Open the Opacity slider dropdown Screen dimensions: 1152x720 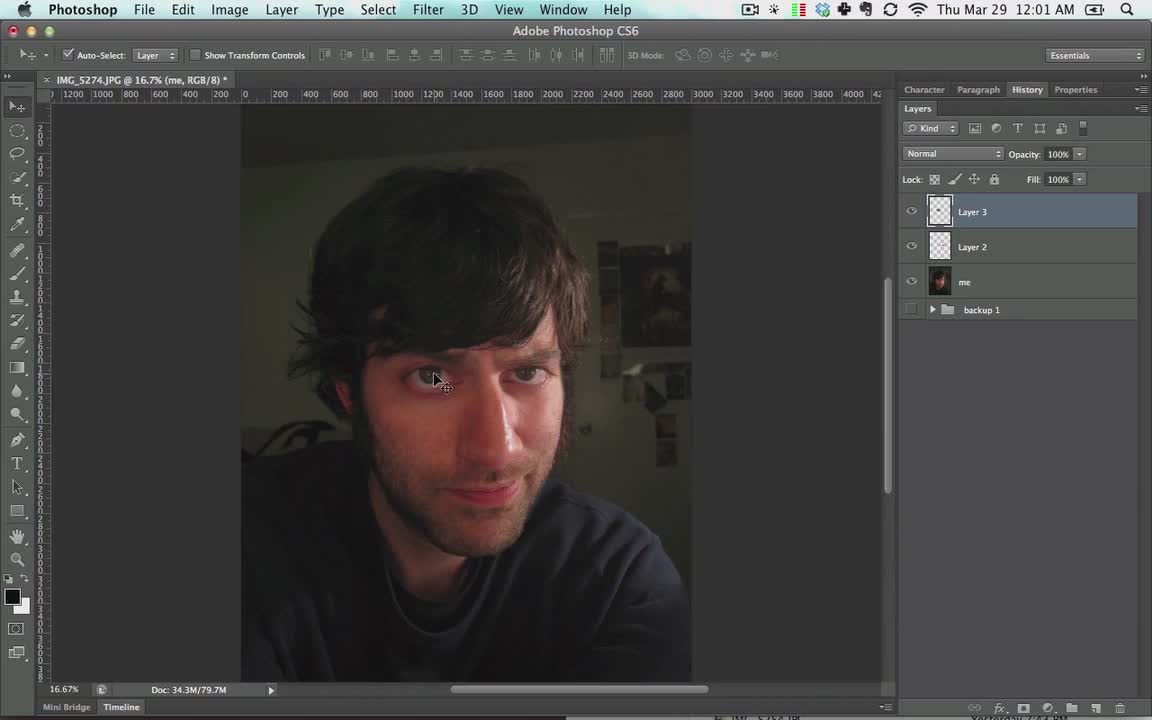click(1079, 154)
